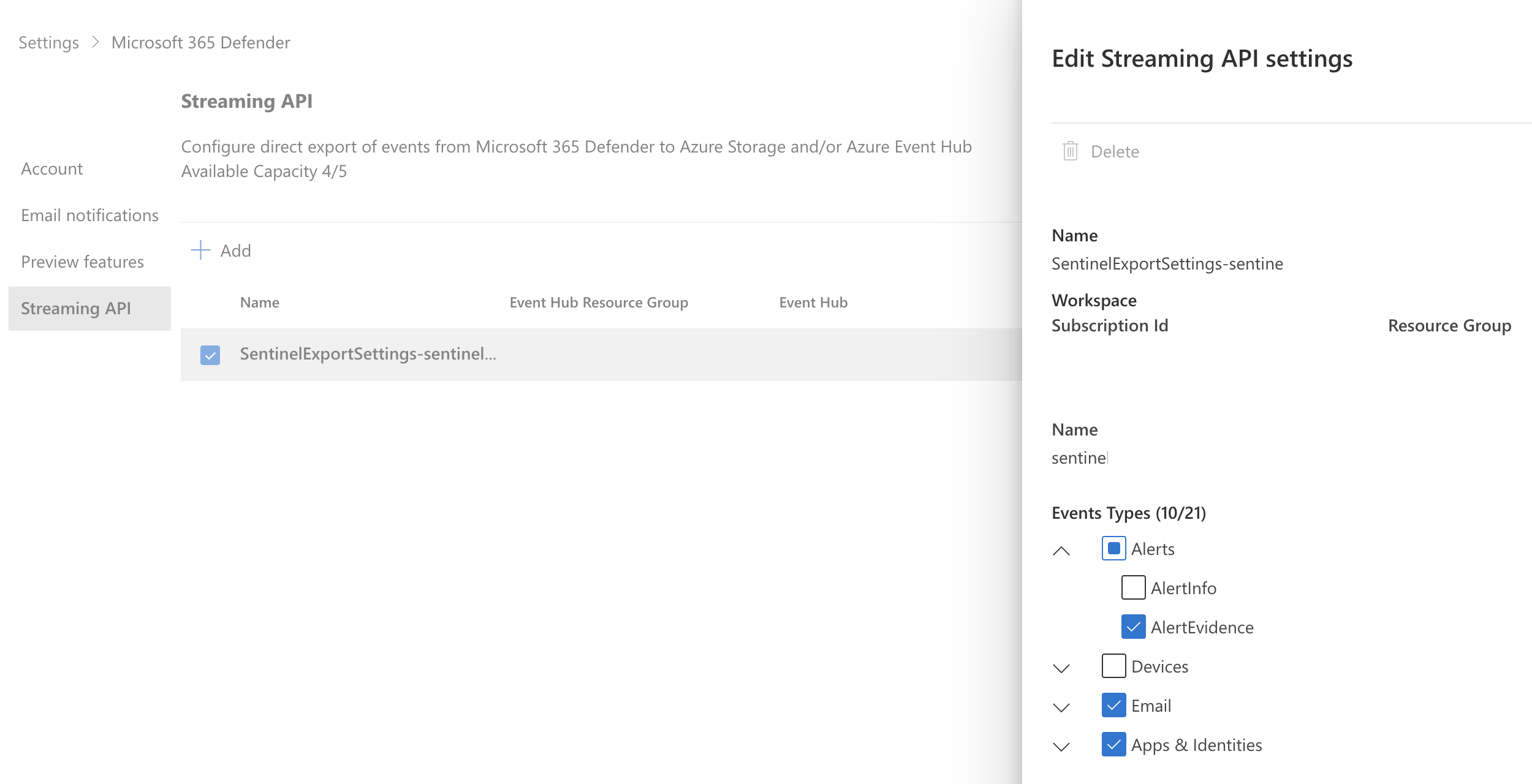Viewport: 1532px width, 784px height.
Task: Expand the Email event group
Action: coord(1062,707)
